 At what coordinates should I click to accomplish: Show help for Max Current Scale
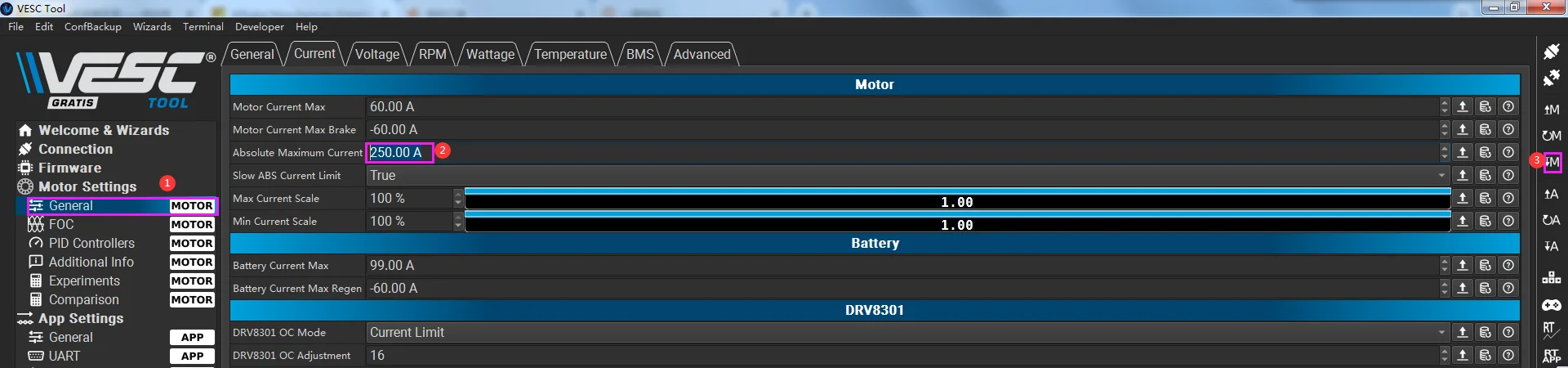1508,198
